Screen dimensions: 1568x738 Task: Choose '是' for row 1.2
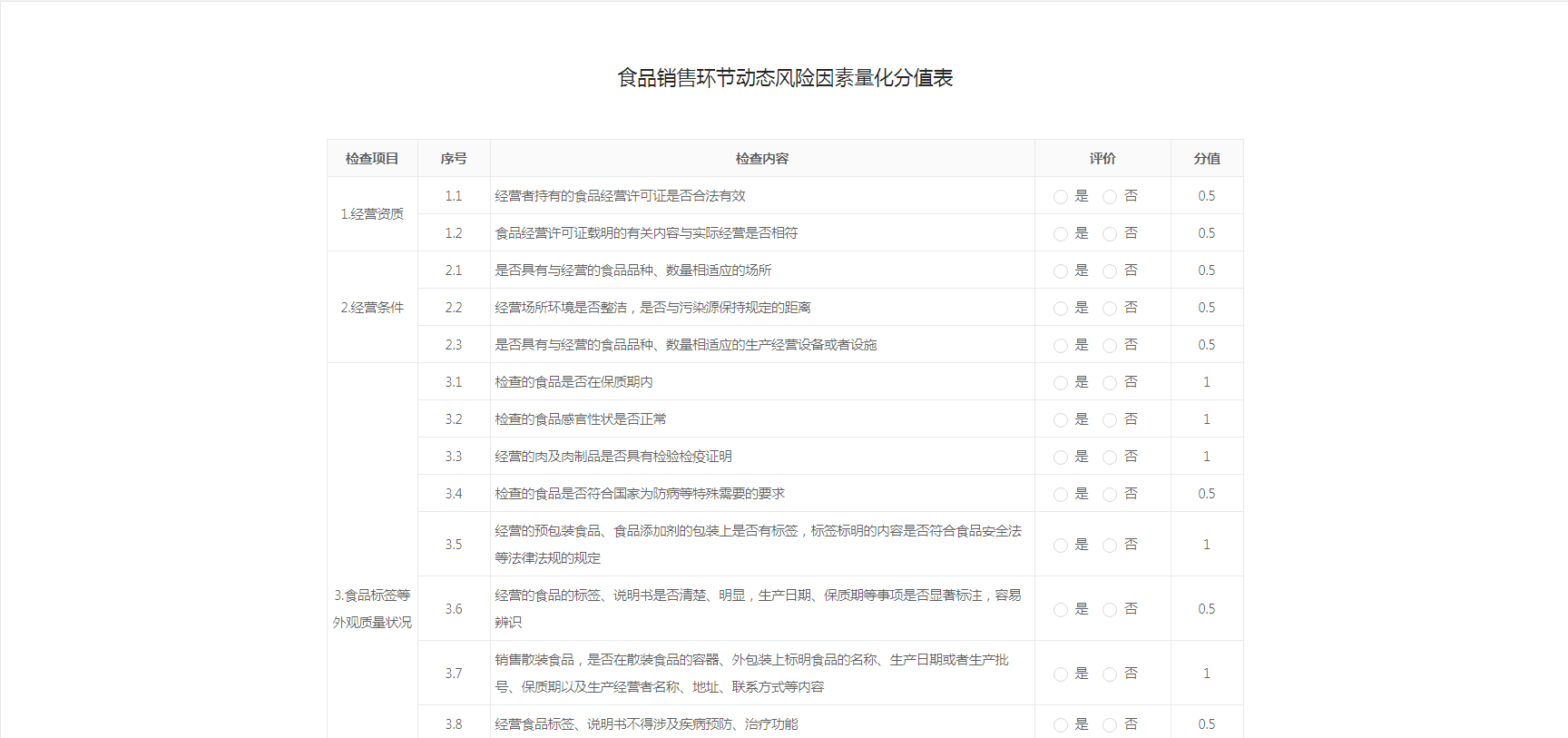[1060, 234]
